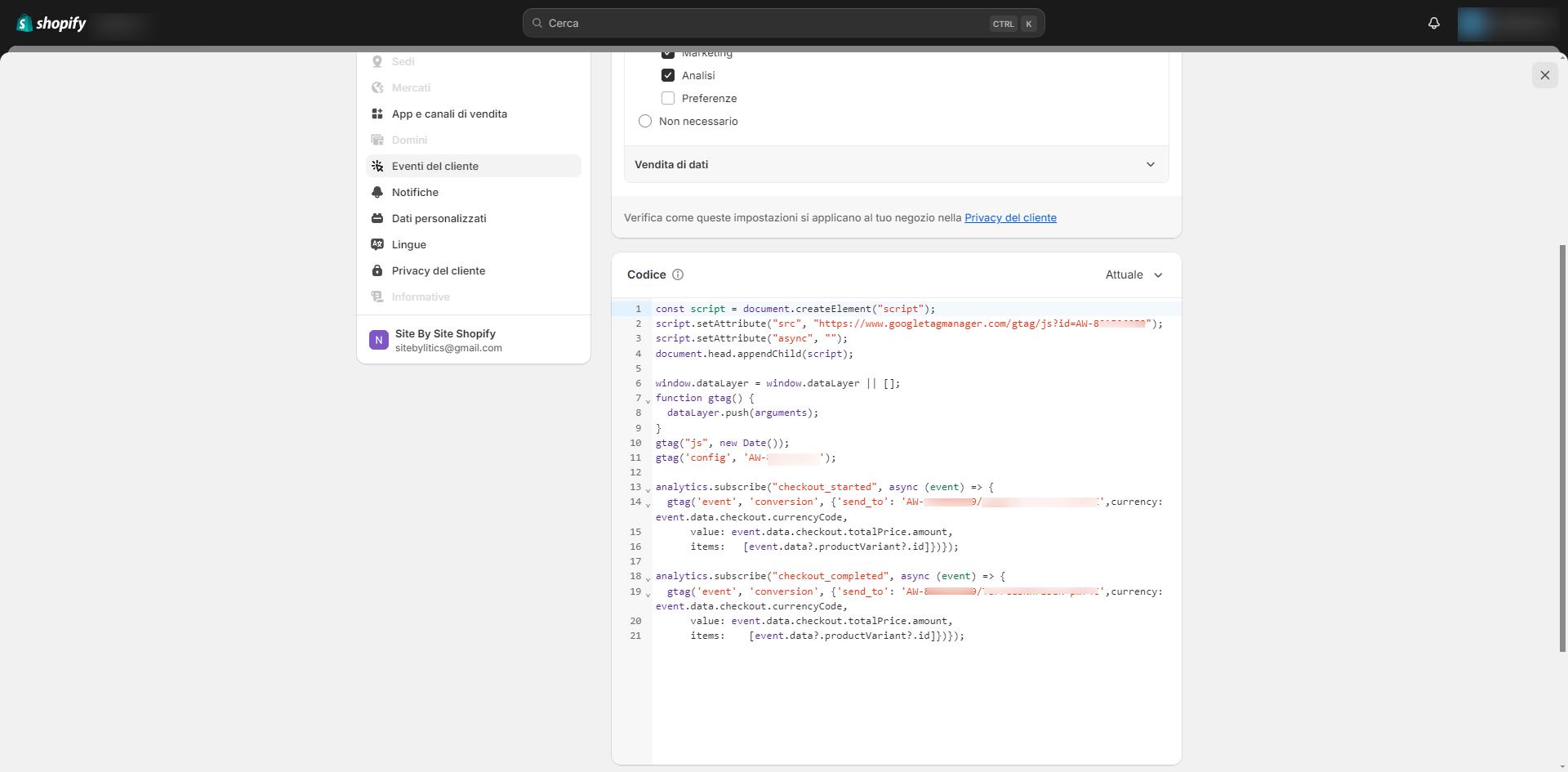
Task: Uncheck the Analisi checkbox
Action: (x=668, y=75)
